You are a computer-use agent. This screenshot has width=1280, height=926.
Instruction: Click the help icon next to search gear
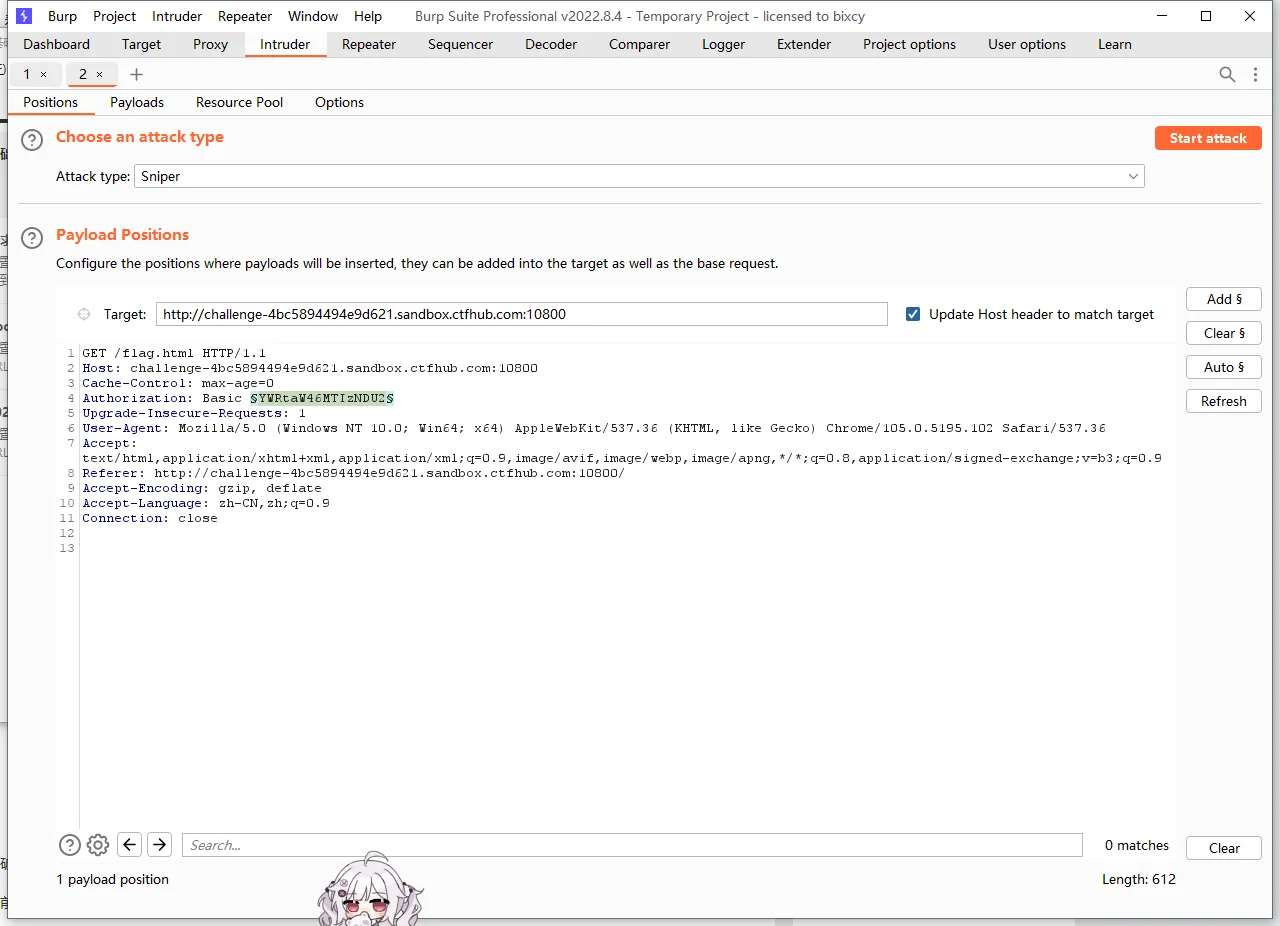click(x=69, y=845)
